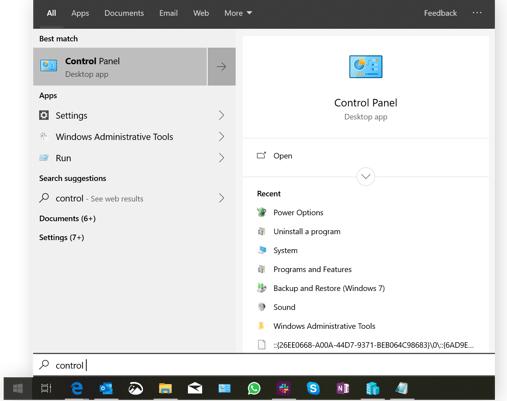Screen dimensions: 507x401
Task: Expand the Run app result chevron
Action: click(x=221, y=158)
